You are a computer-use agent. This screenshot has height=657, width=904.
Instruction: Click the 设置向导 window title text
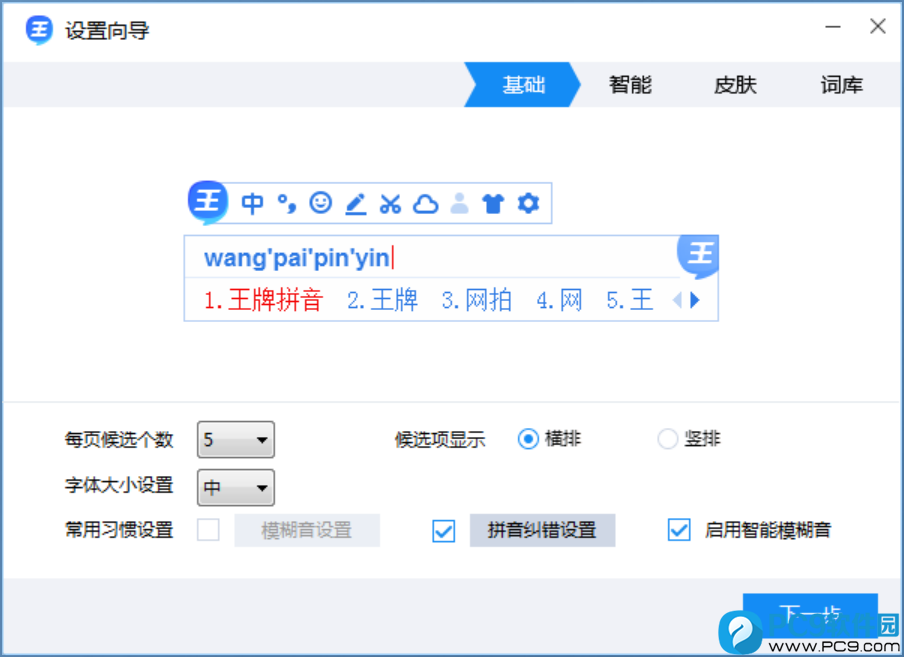pyautogui.click(x=107, y=31)
